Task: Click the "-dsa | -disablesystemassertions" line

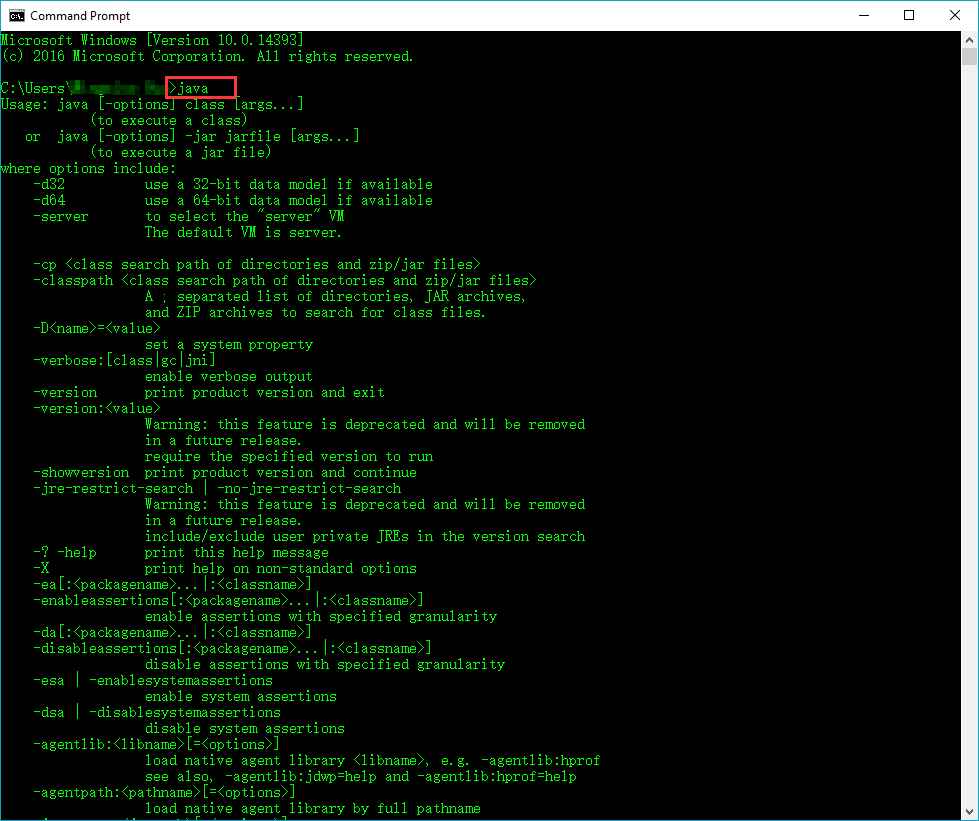Action: [156, 713]
